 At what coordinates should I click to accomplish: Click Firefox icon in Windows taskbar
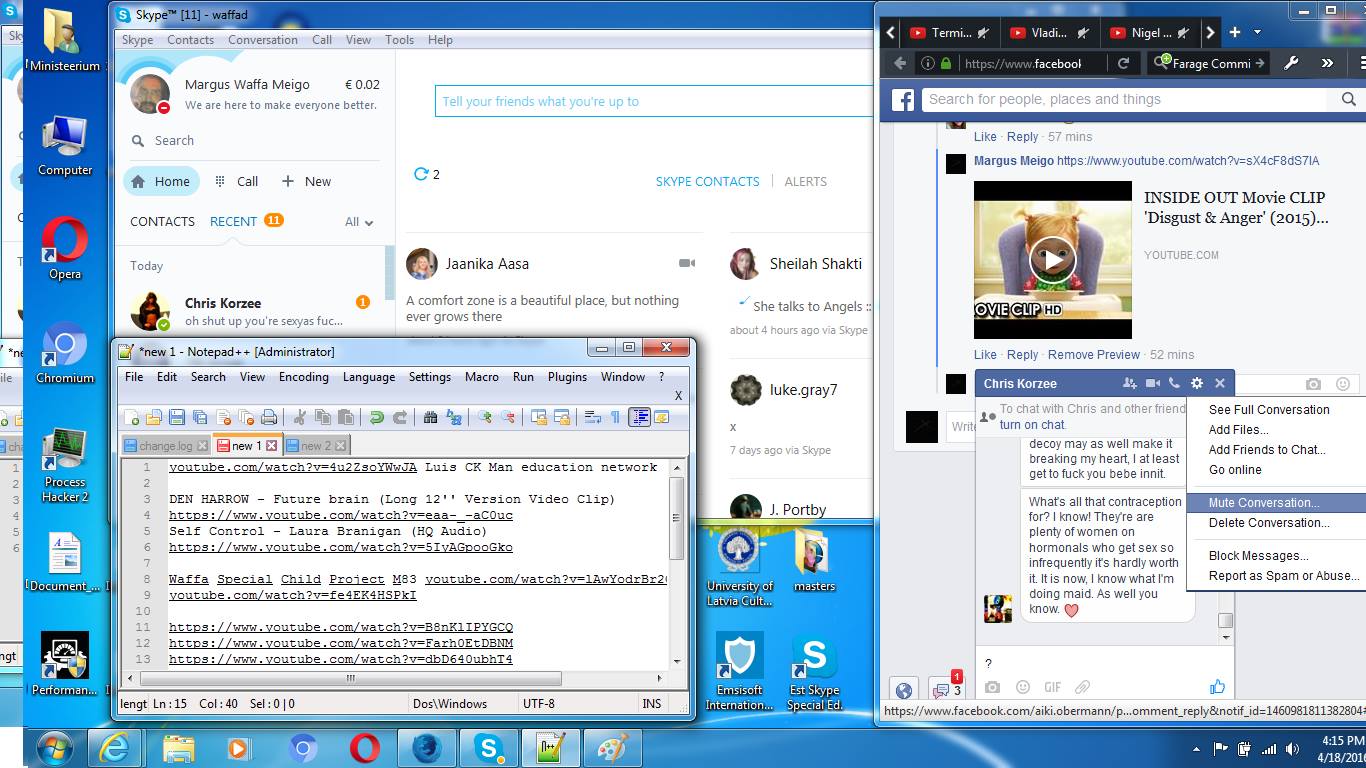pos(426,748)
